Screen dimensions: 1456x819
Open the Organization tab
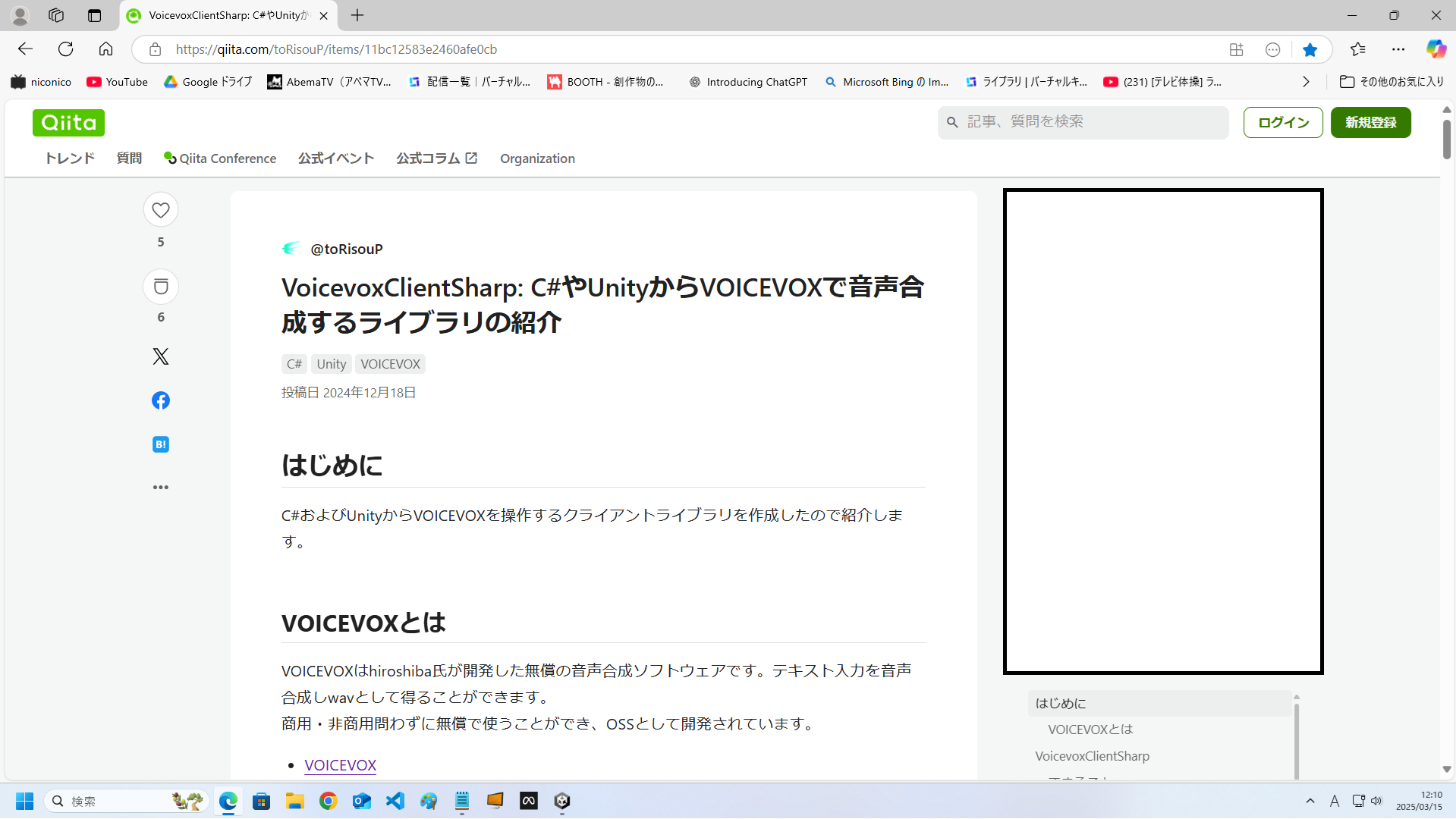(537, 158)
